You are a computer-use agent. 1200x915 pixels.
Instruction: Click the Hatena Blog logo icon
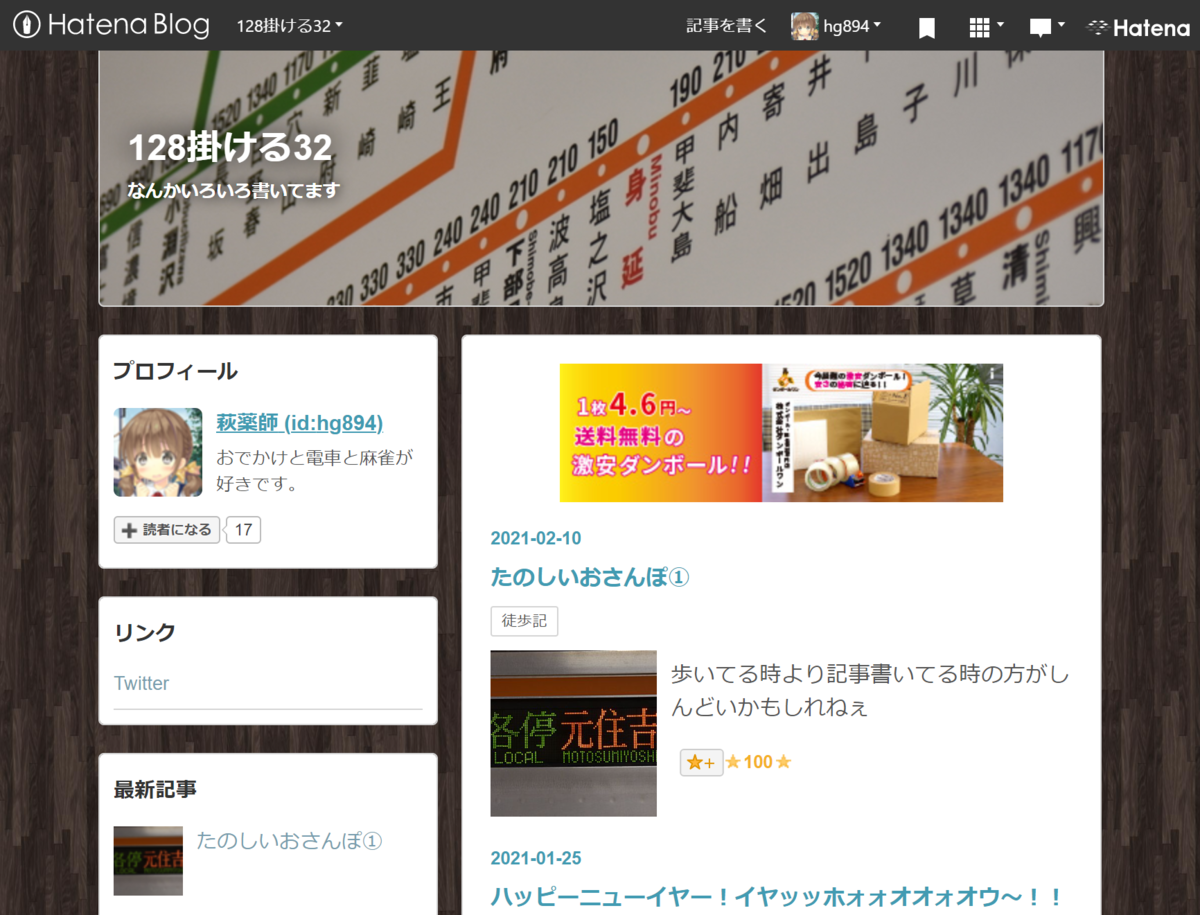[112, 25]
